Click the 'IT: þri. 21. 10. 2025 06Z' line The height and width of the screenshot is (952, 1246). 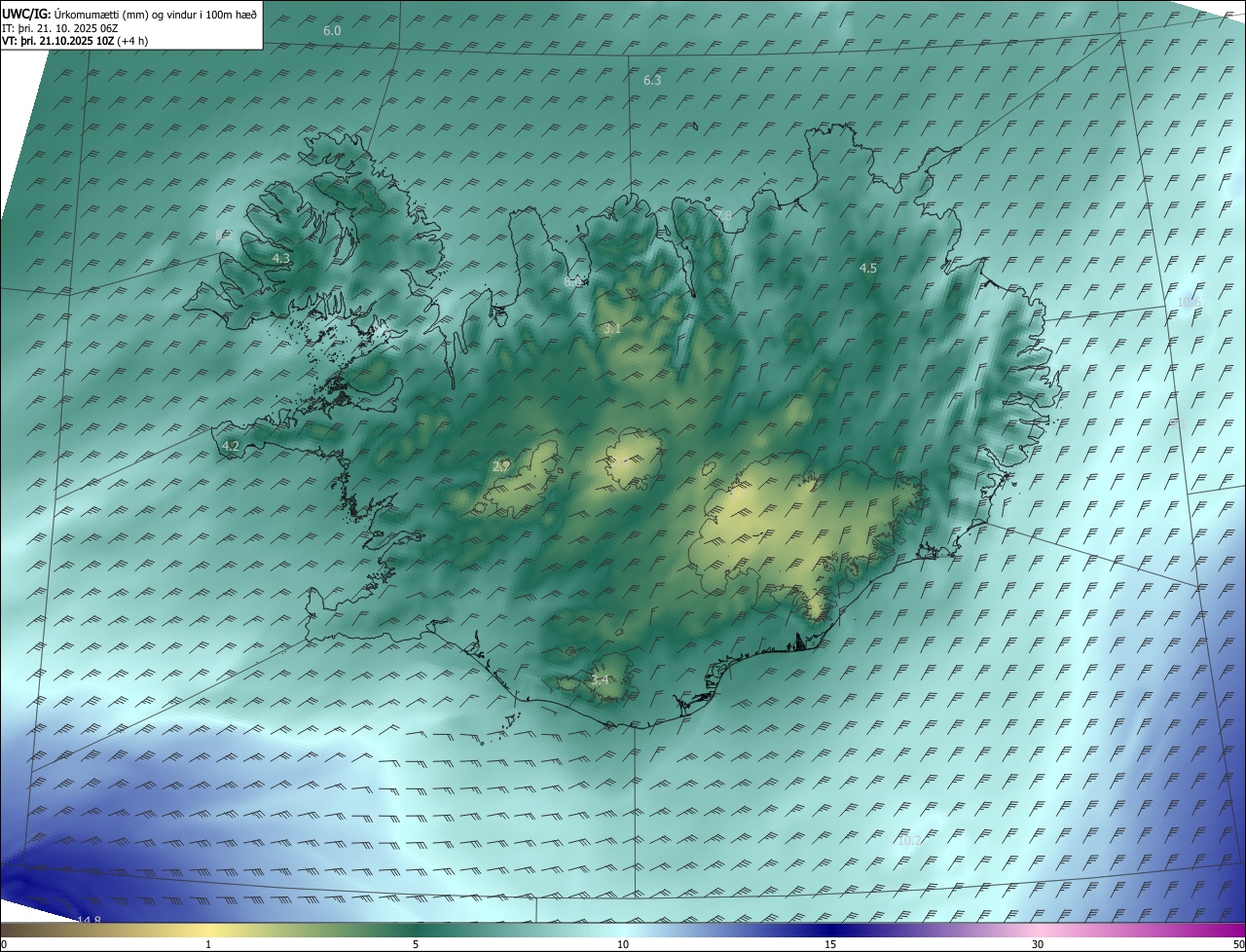point(60,28)
